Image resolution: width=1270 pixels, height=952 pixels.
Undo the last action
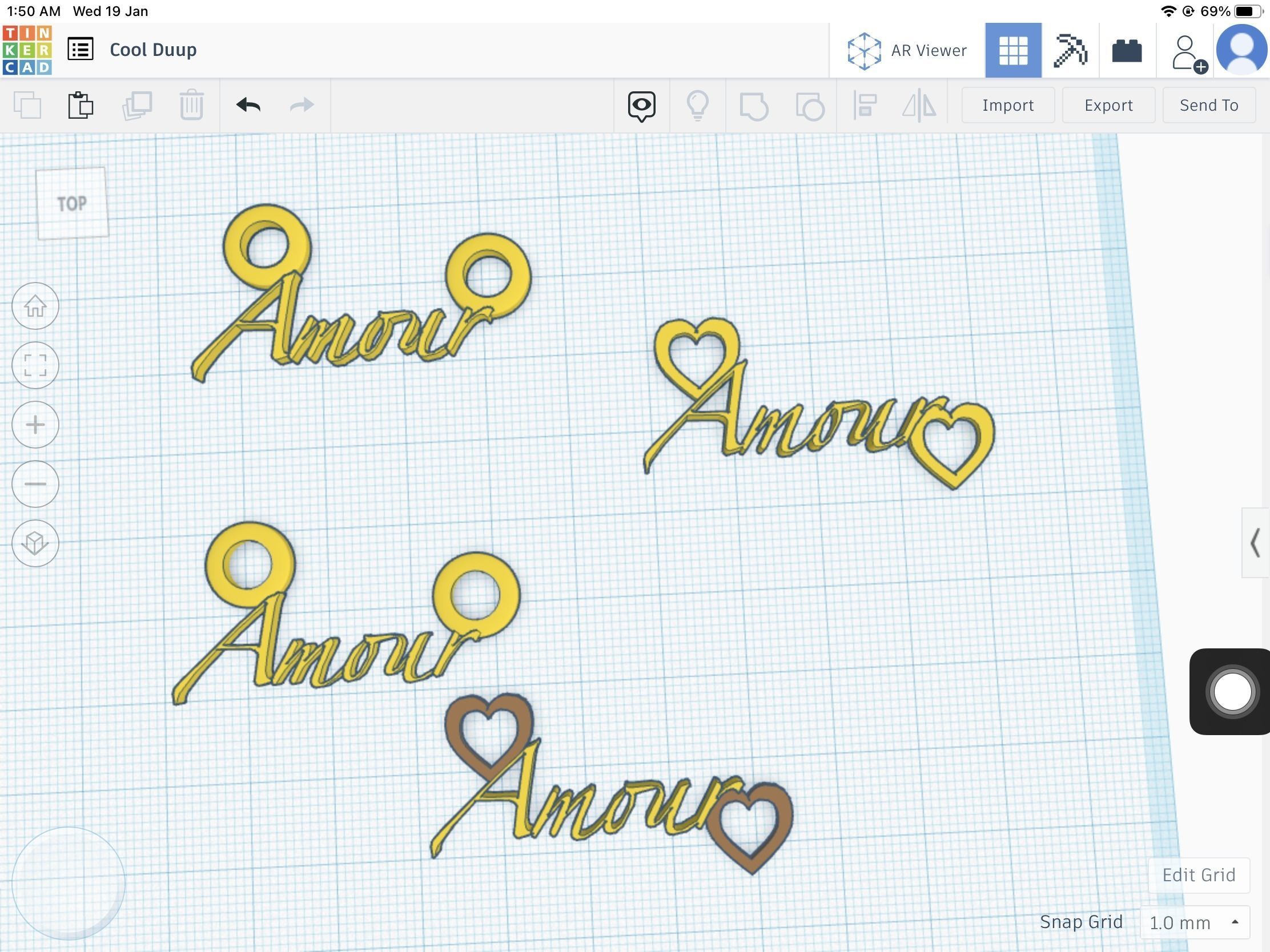(x=248, y=104)
